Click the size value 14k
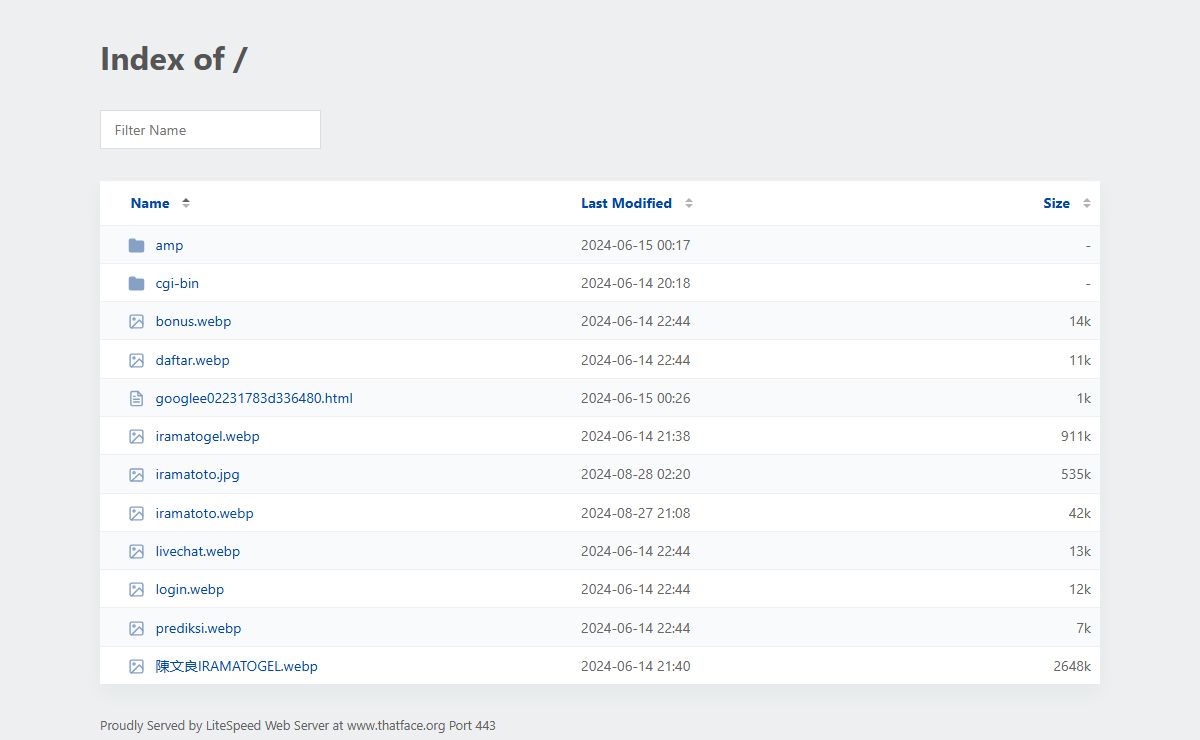The image size is (1200, 740). tap(1079, 322)
